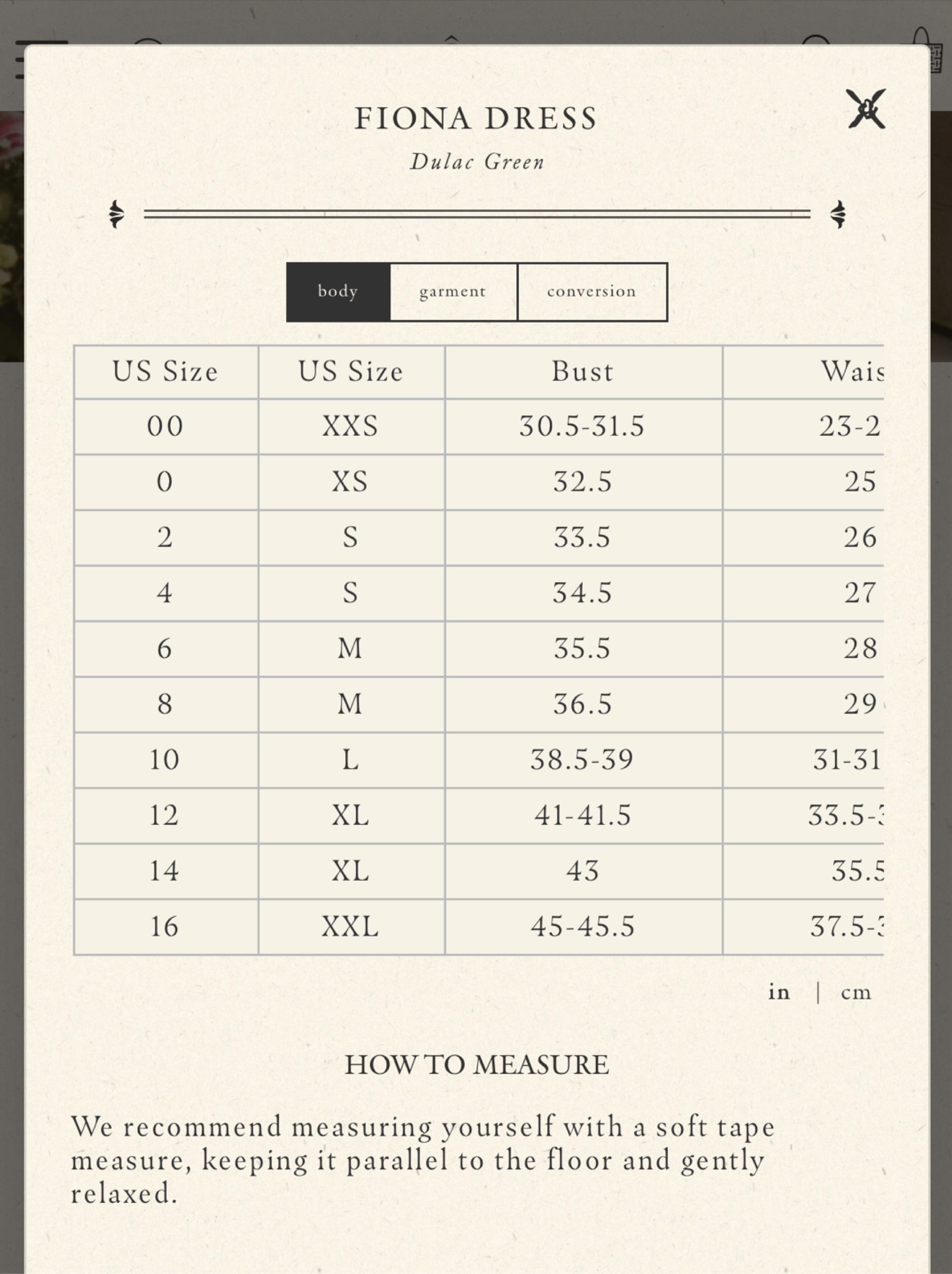Viewport: 952px width, 1274px height.
Task: Select the body measurements tab
Action: click(338, 292)
